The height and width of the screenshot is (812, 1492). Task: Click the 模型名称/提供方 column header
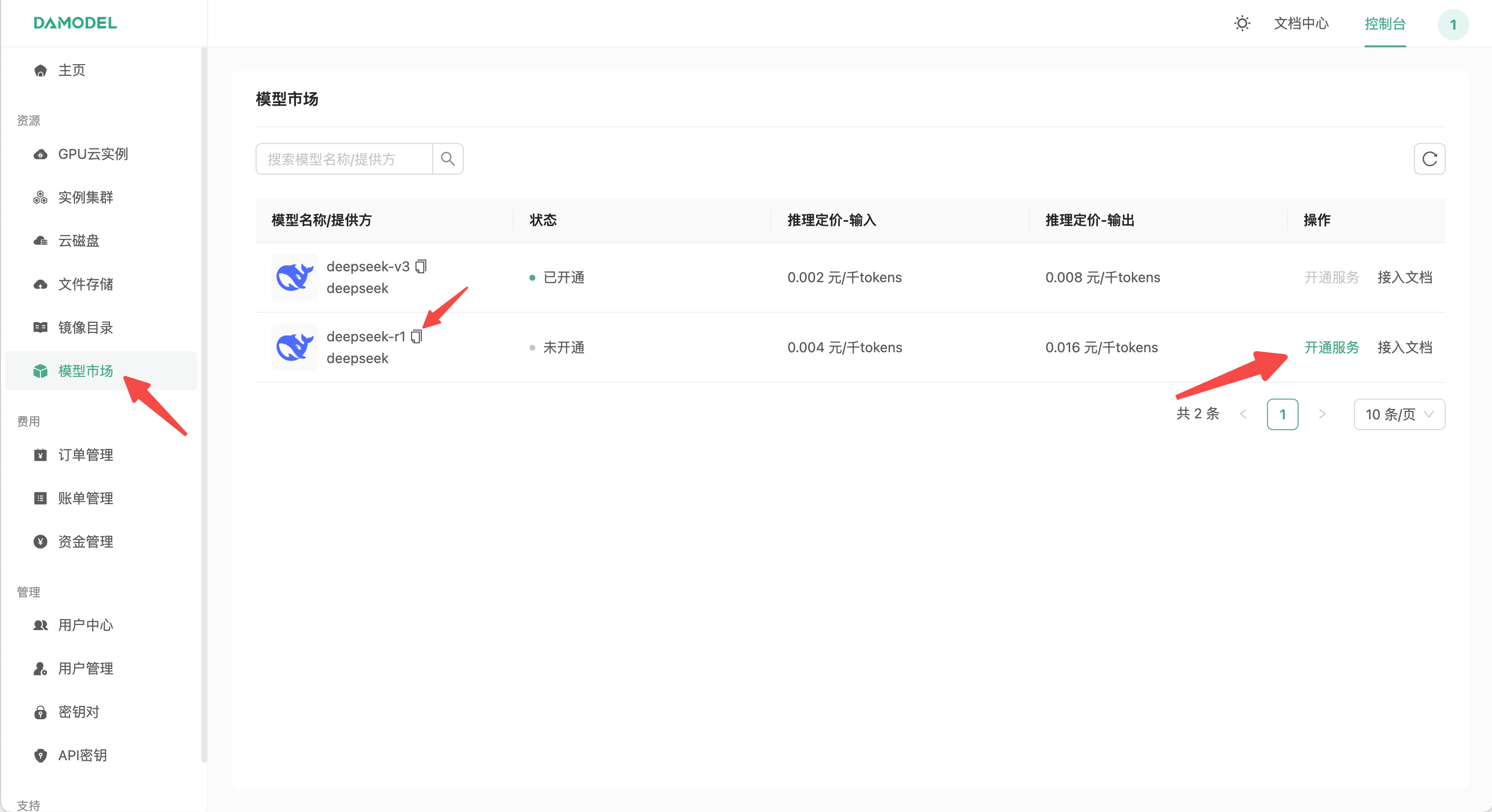pyautogui.click(x=322, y=220)
